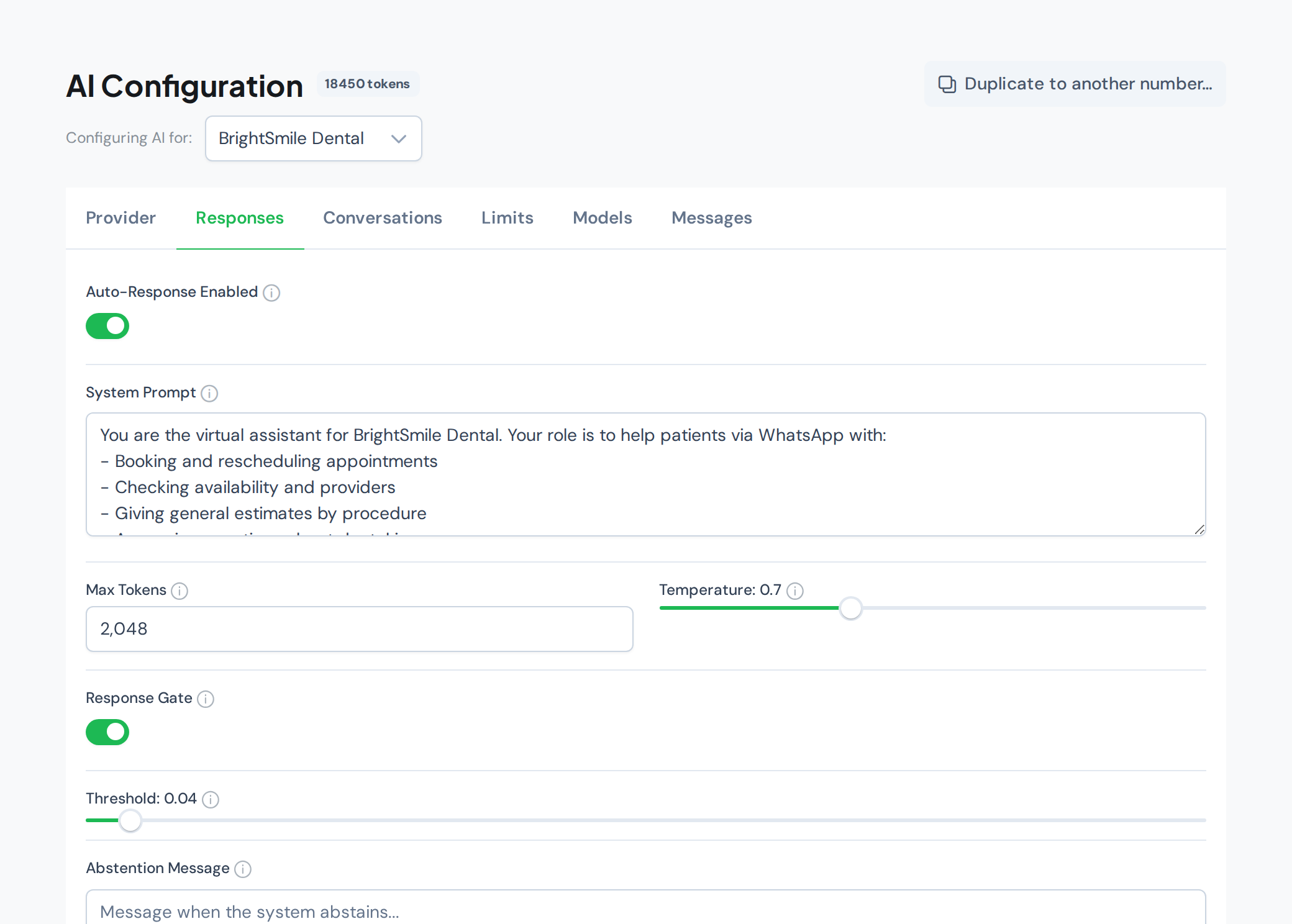Viewport: 1292px width, 924px height.
Task: Click inside the System Prompt text area
Action: point(646,474)
